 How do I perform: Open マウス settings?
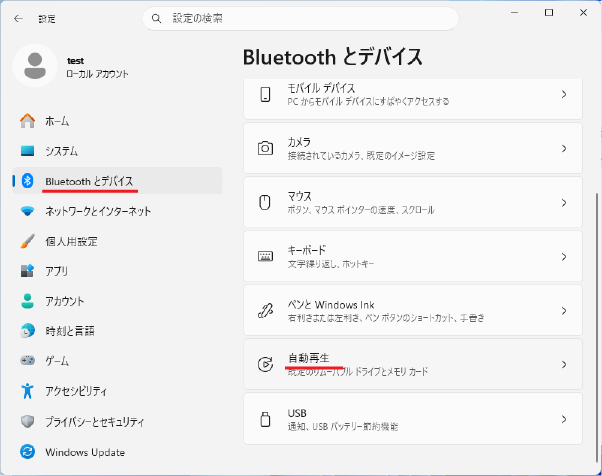[413, 202]
